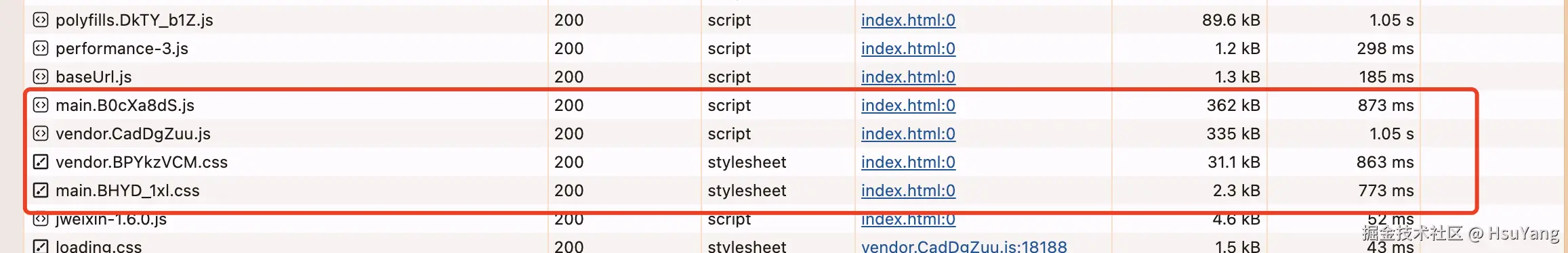Open index.html:0 initiator for polyfills row
This screenshot has width=1568, height=253.
[908, 20]
